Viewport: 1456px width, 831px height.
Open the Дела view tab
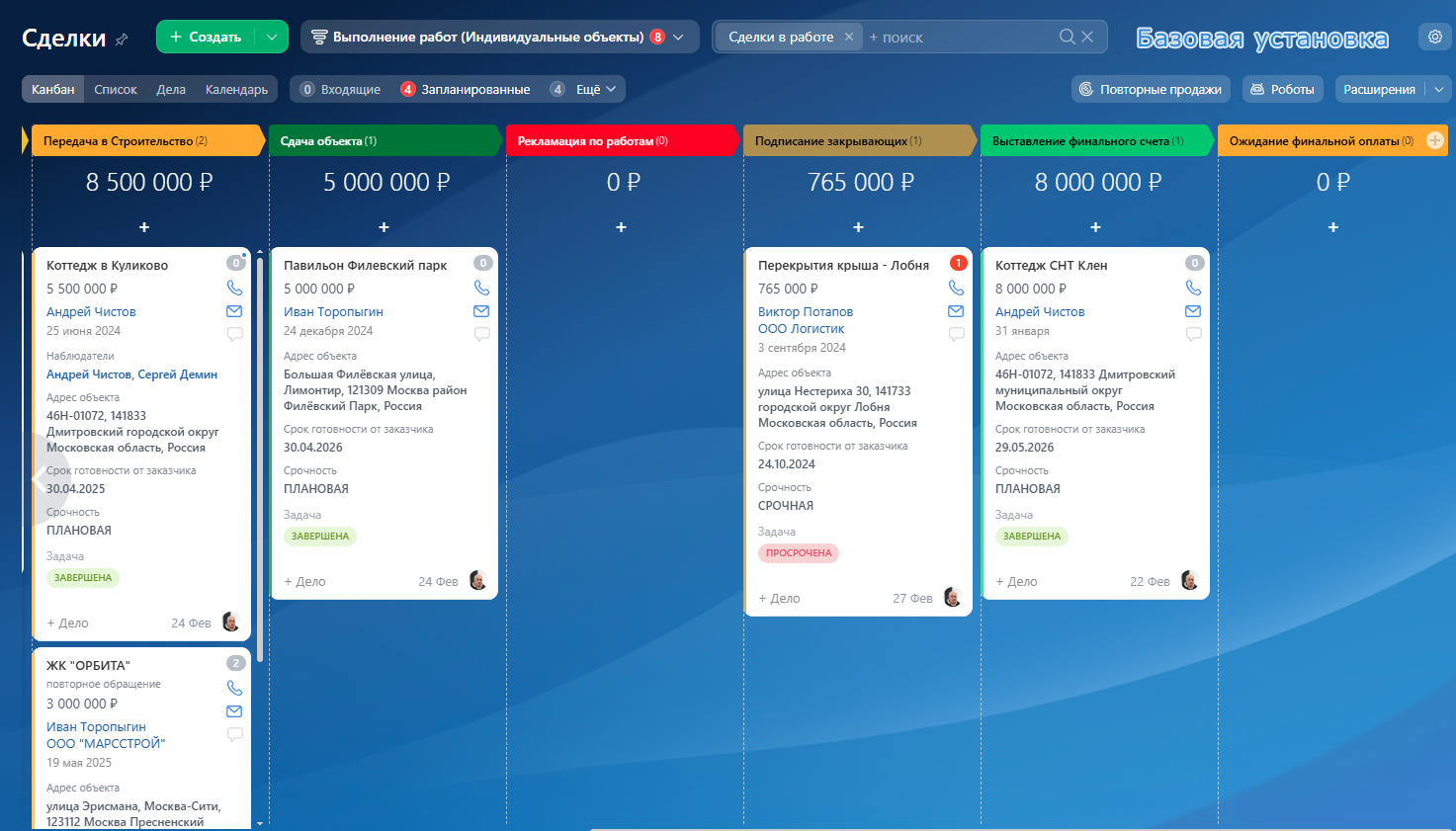tap(171, 89)
